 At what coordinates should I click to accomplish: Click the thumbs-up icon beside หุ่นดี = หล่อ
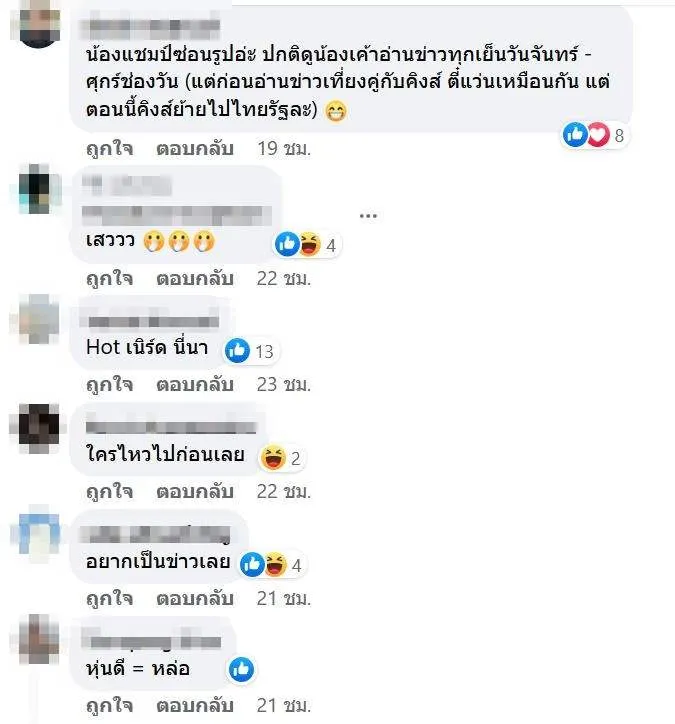pyautogui.click(x=241, y=670)
